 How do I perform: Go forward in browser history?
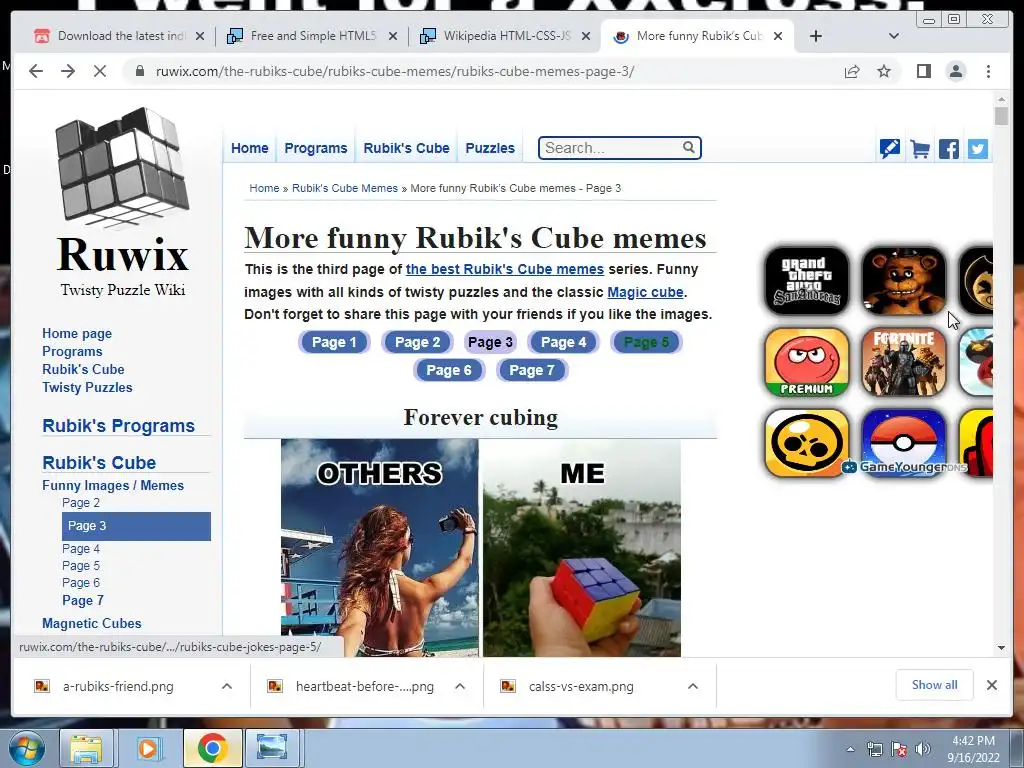click(x=68, y=71)
